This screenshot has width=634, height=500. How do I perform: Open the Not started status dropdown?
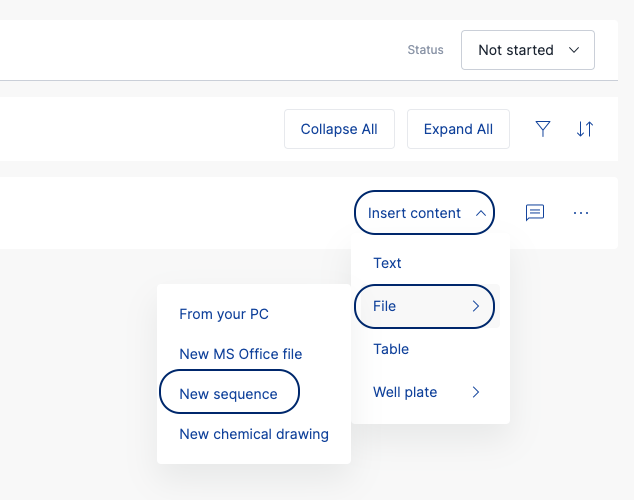click(x=527, y=50)
